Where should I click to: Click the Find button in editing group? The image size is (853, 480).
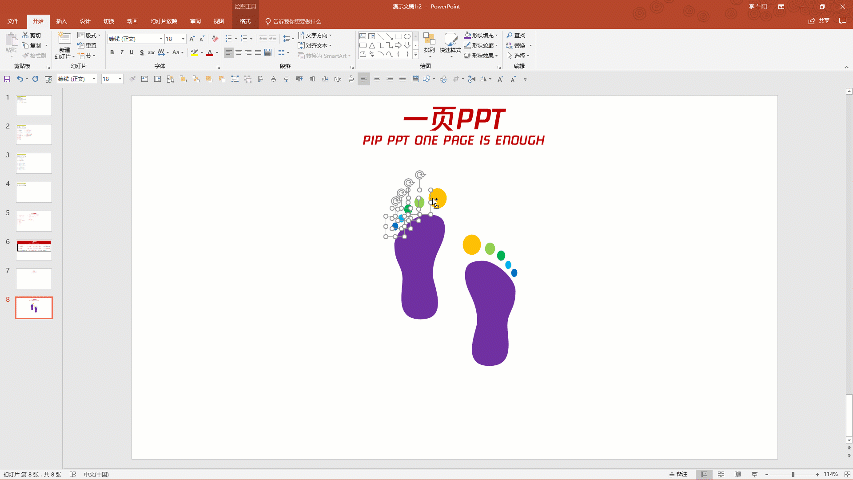[516, 36]
